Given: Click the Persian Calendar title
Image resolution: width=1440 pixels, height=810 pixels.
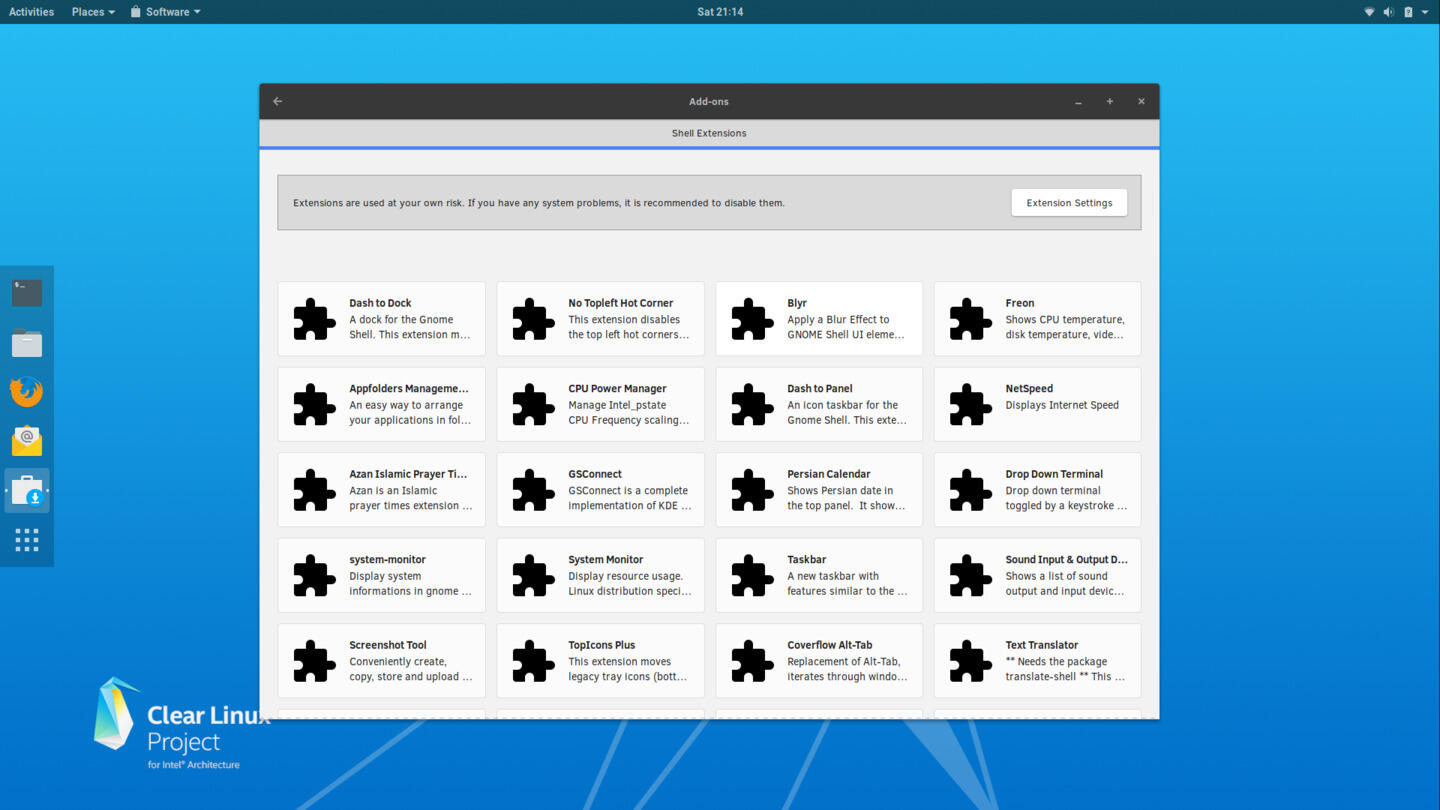Looking at the screenshot, I should pyautogui.click(x=829, y=474).
